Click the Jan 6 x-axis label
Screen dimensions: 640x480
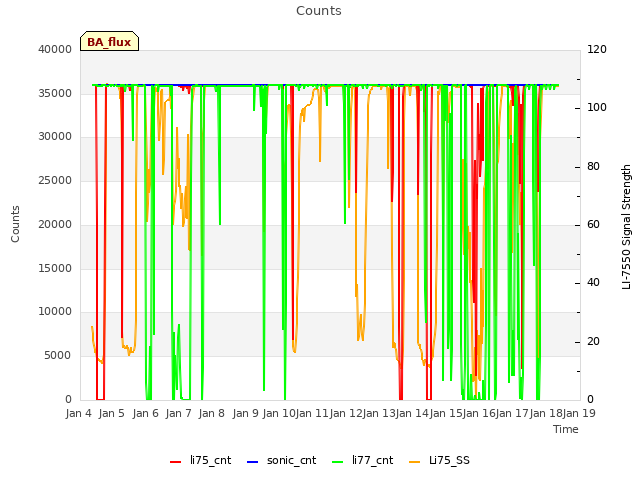click(145, 413)
